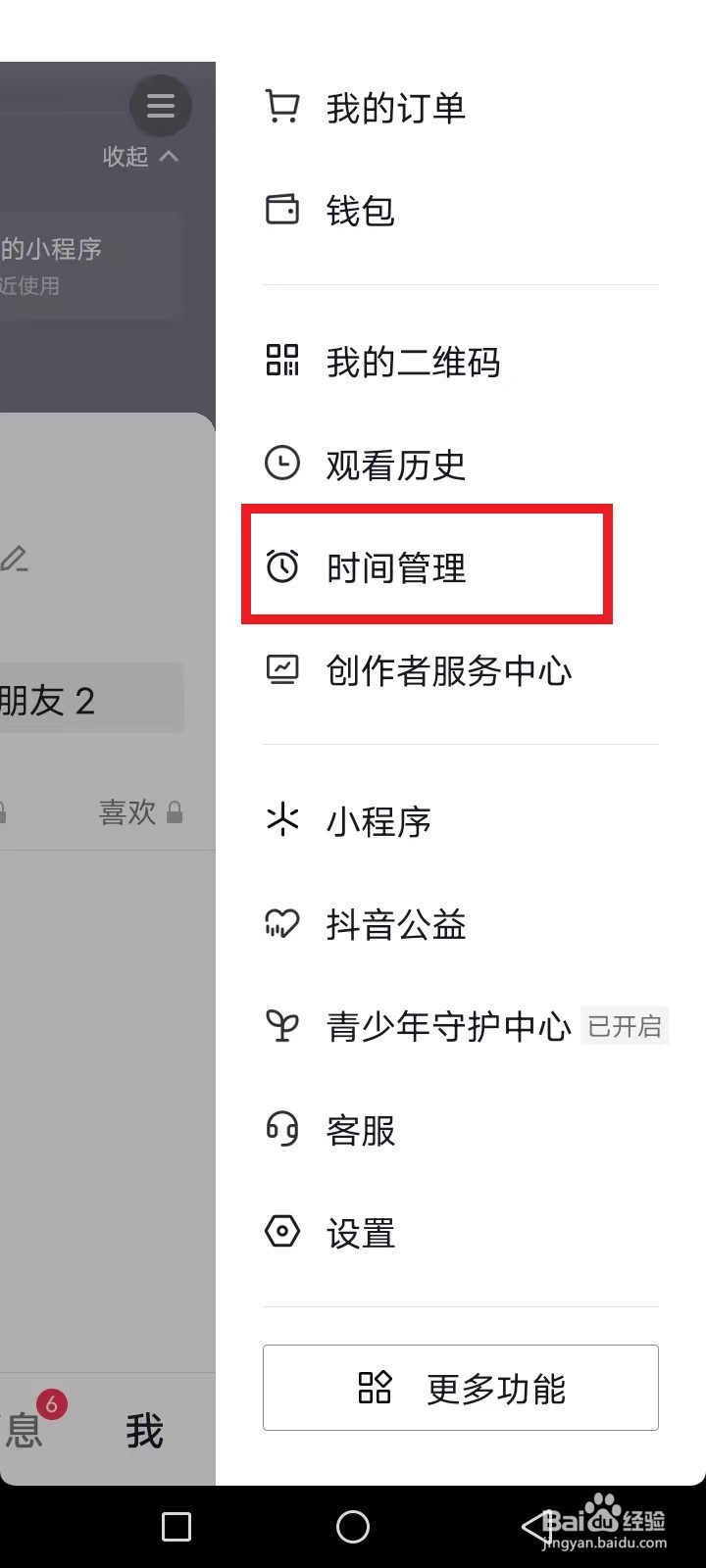Collapse section with 收起 chevron
Image resolution: width=706 pixels, height=1568 pixels.
(x=141, y=156)
